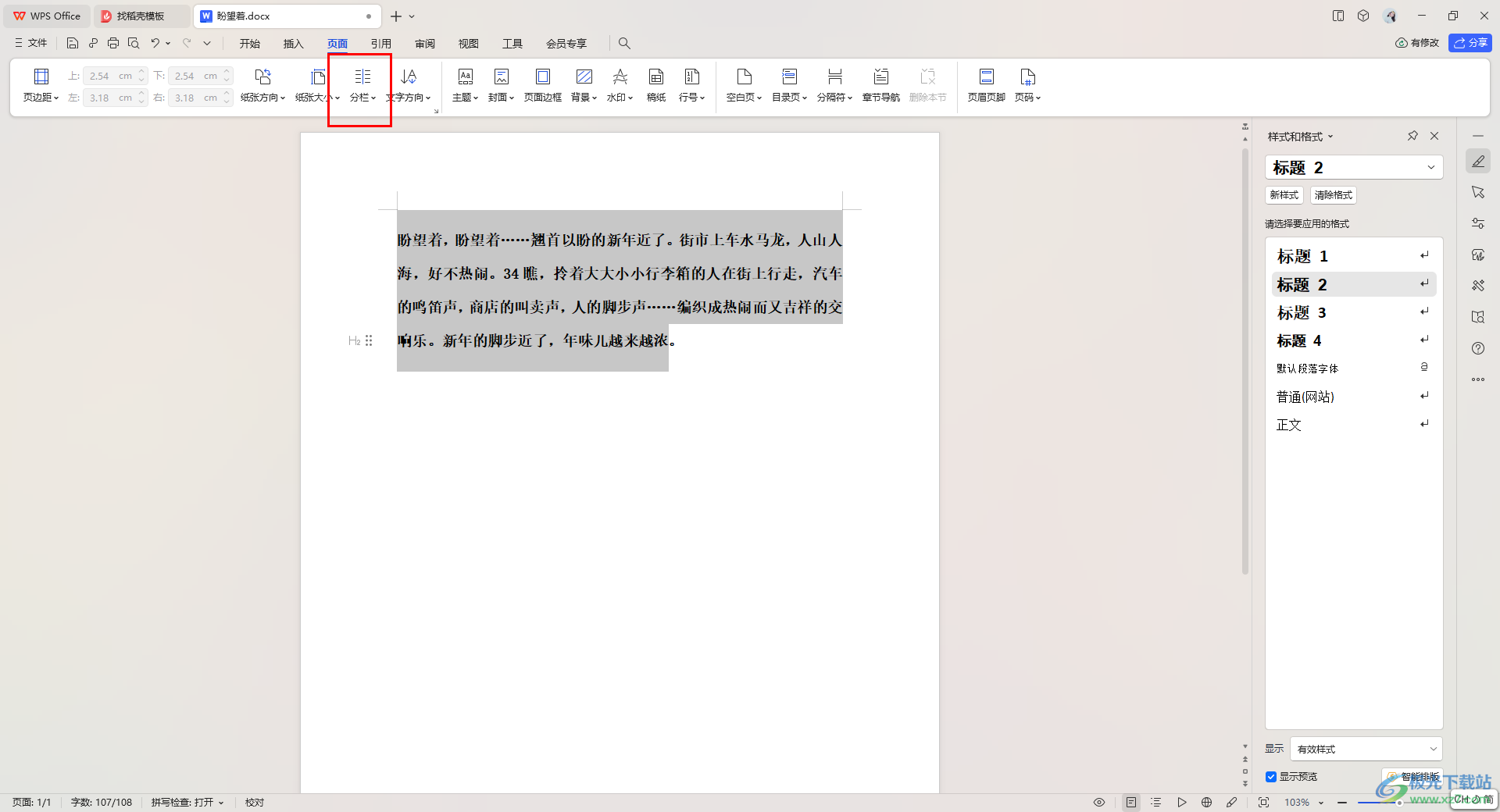The height and width of the screenshot is (812, 1500).
Task: Open header and footer (页眉页脚) editing
Action: click(986, 84)
